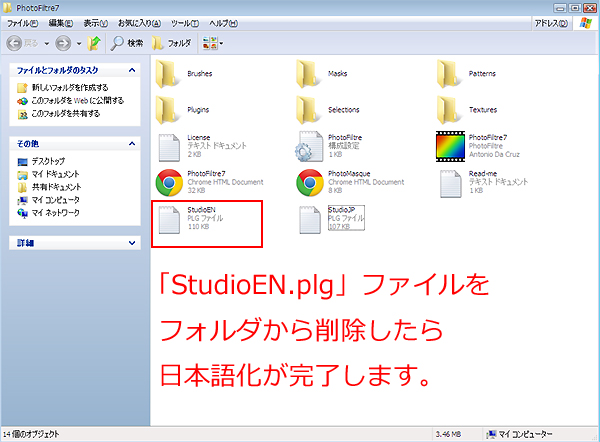Click the StudioJP file name label
The image size is (600, 442).
342,210
